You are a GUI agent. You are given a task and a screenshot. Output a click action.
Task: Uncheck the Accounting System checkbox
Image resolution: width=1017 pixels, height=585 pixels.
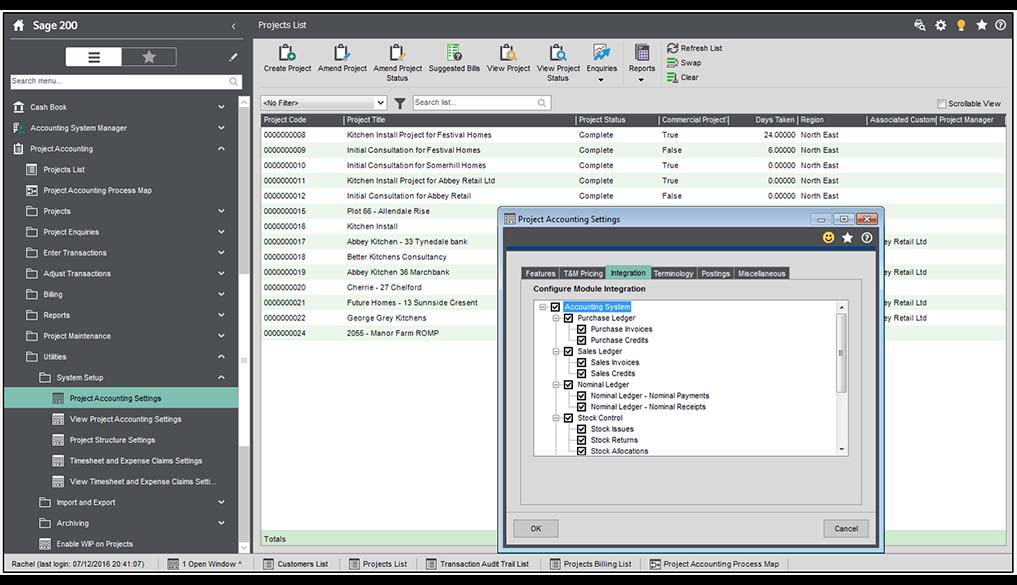click(555, 307)
